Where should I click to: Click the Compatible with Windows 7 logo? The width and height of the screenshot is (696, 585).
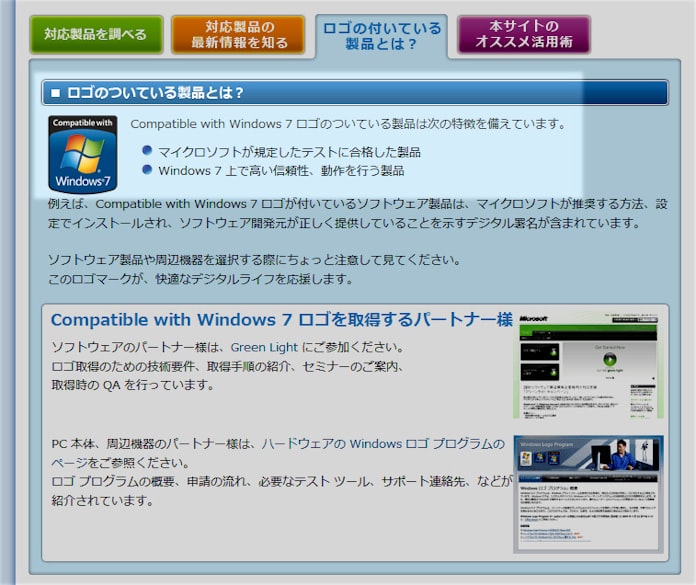(82, 154)
